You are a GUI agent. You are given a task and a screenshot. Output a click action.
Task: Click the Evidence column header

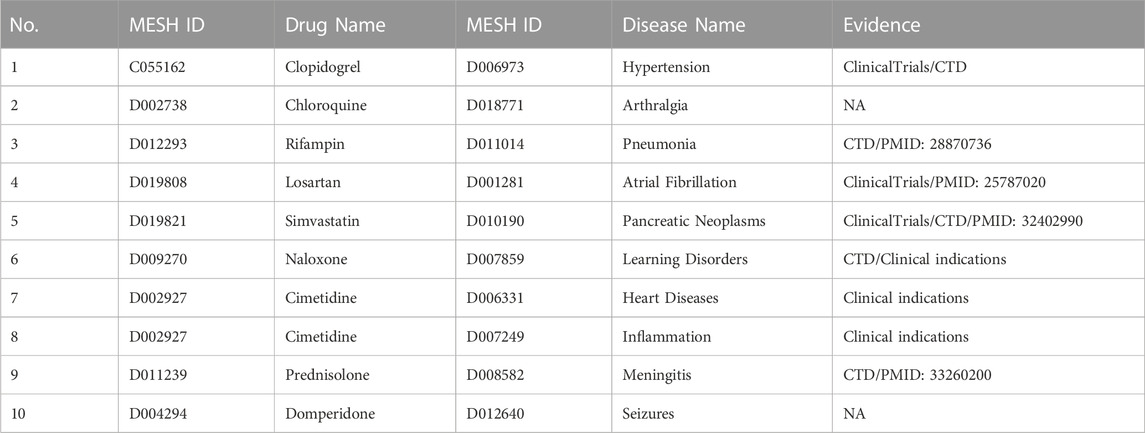click(x=988, y=24)
